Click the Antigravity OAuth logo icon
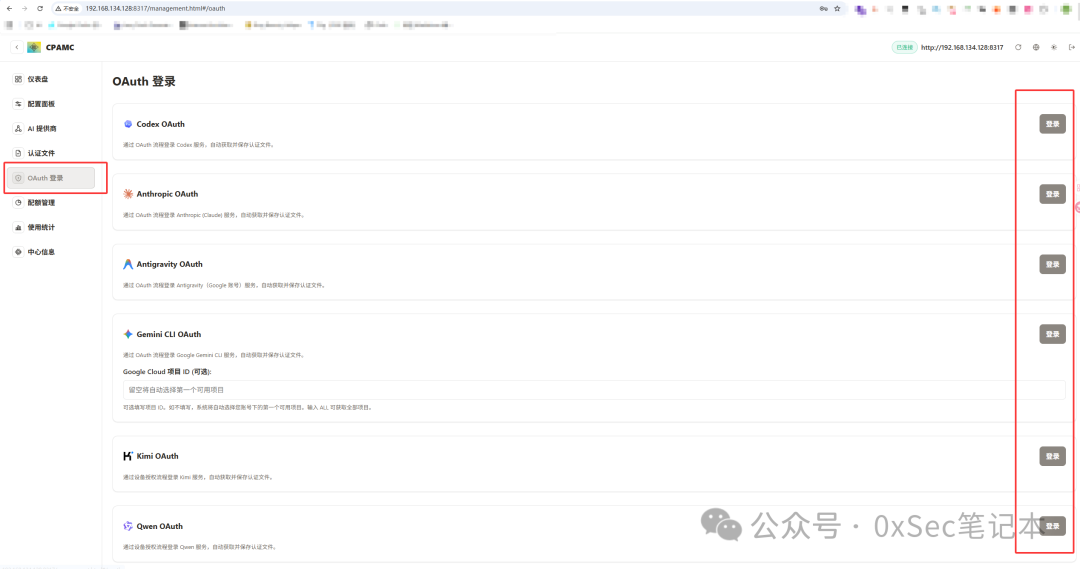The height and width of the screenshot is (569, 1080). (x=128, y=265)
